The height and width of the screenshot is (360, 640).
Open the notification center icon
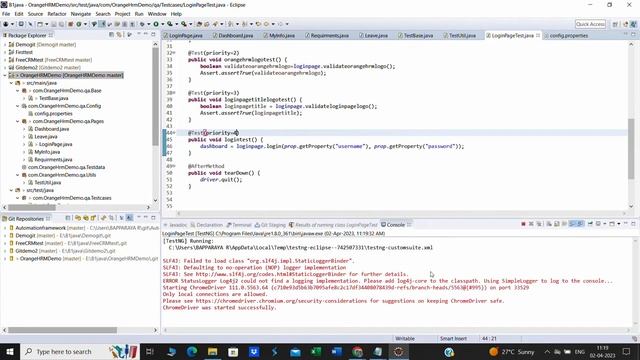coord(627,351)
